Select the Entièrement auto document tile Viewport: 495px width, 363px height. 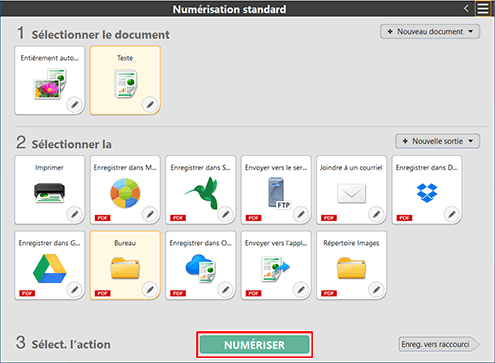point(50,80)
